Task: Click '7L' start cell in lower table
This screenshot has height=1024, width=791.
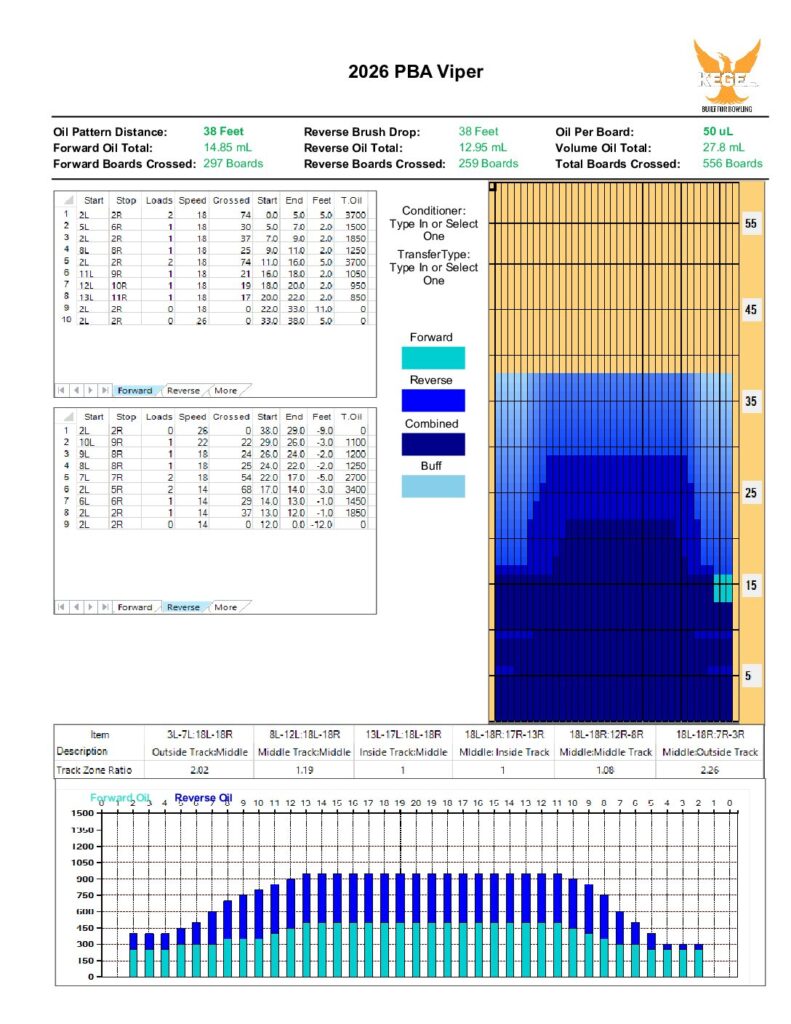Action: [x=85, y=478]
